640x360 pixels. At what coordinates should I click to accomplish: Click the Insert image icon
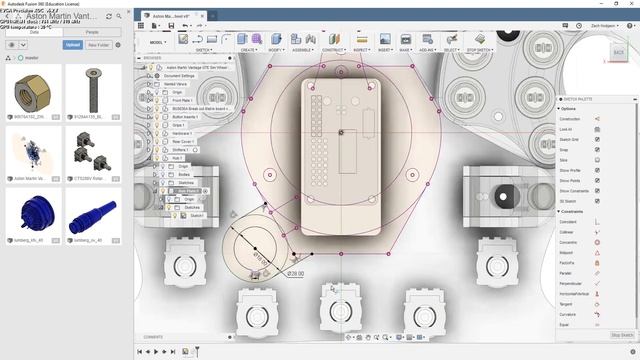(x=385, y=39)
